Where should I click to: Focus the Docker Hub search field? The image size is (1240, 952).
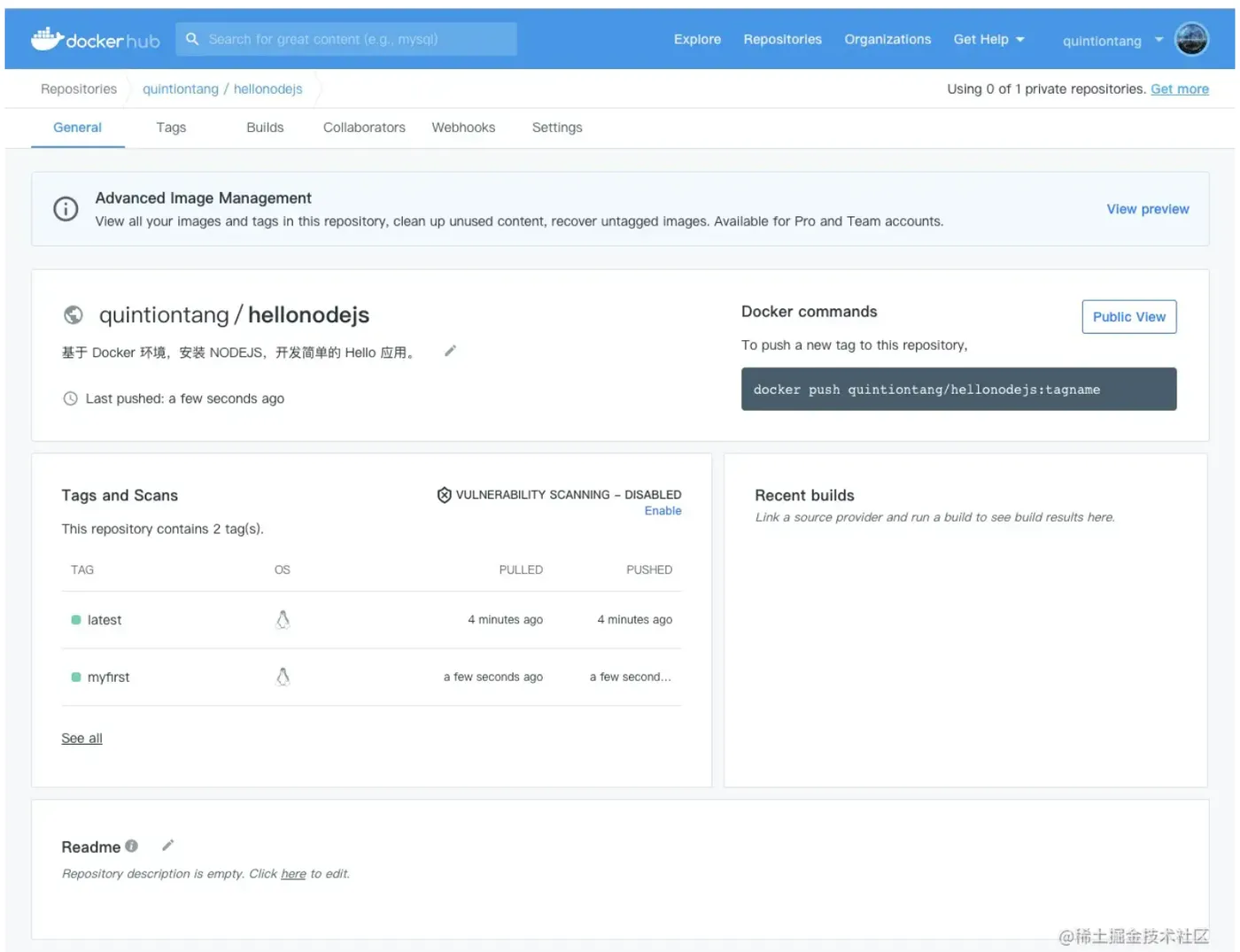(354, 39)
